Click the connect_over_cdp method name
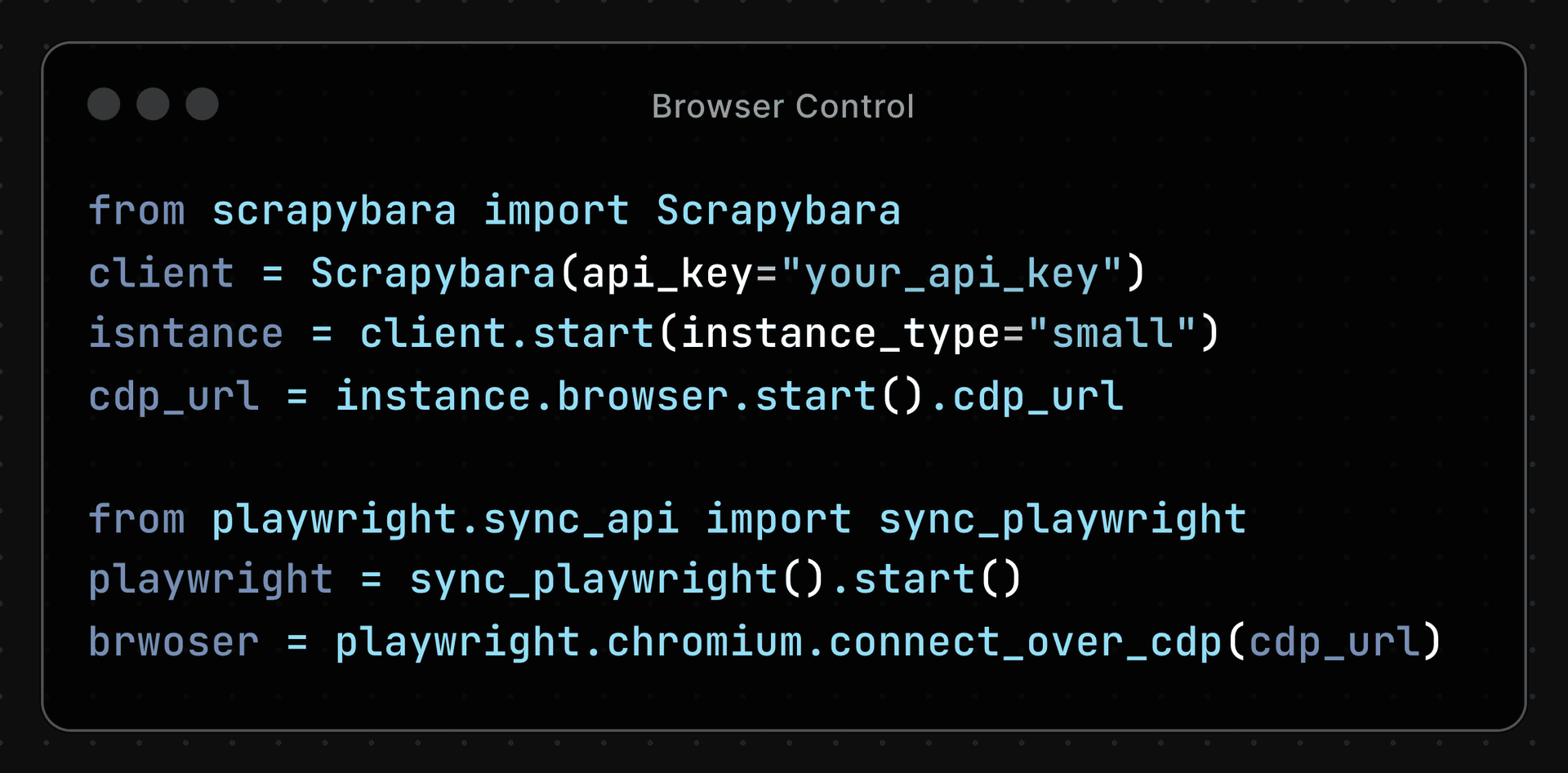The height and width of the screenshot is (773, 1568). [x=1025, y=642]
